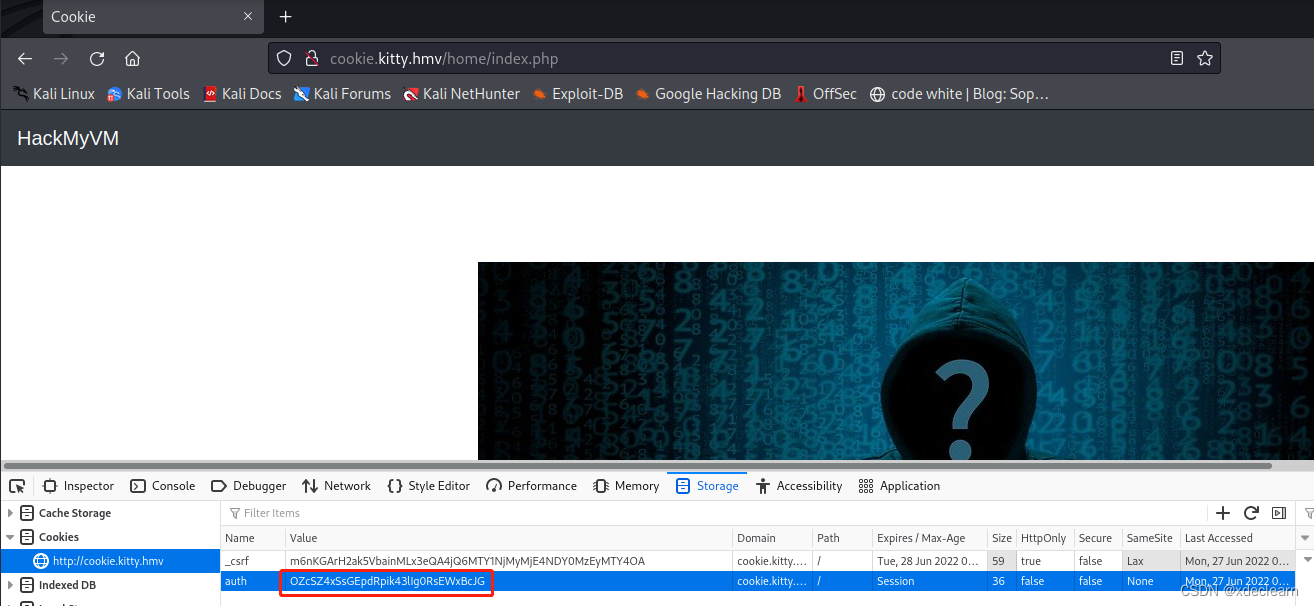The height and width of the screenshot is (606, 1314).
Task: Open the shield tracking protection icon
Action: pyautogui.click(x=284, y=58)
